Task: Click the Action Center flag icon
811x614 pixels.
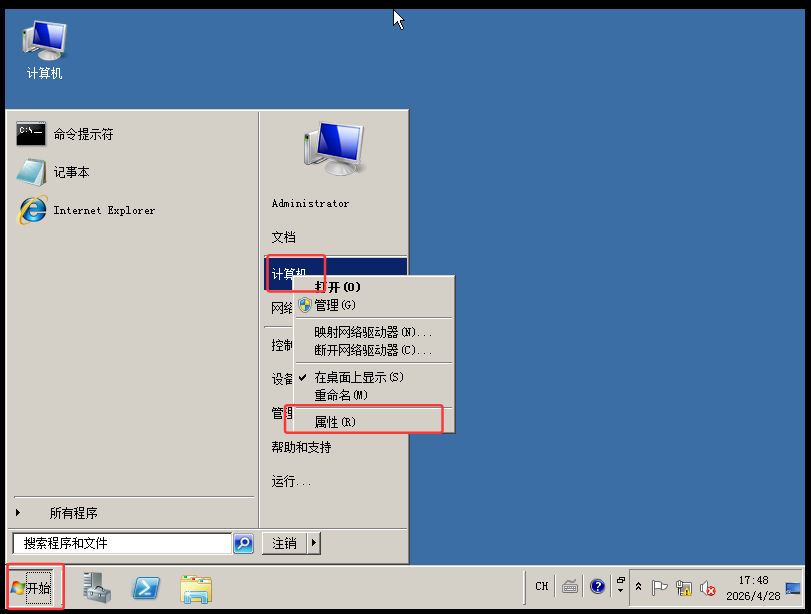Action: pos(659,588)
